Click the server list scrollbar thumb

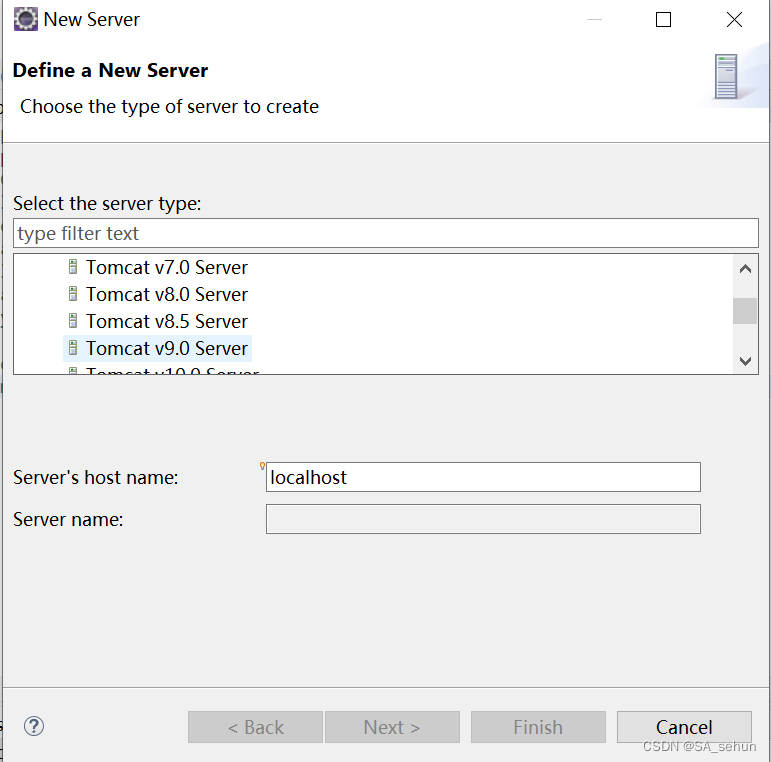[x=745, y=311]
